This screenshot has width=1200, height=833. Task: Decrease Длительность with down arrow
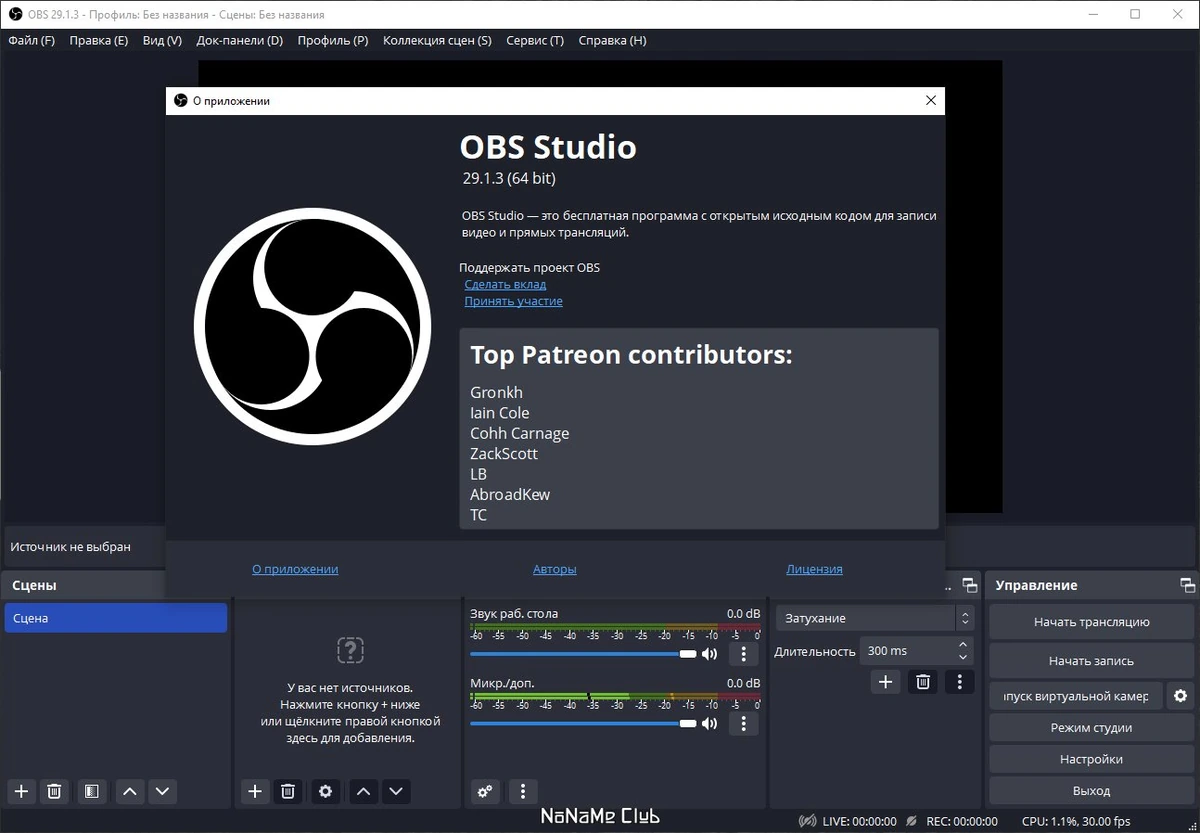963,657
